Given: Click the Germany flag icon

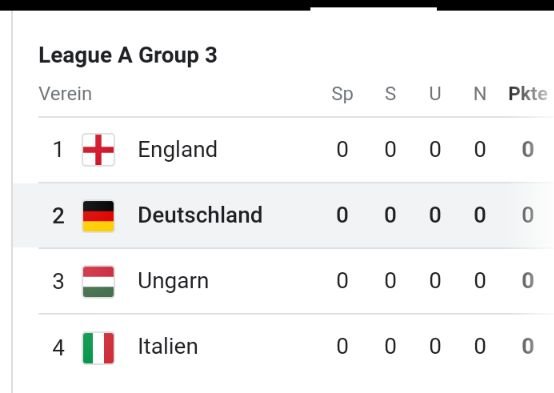Looking at the screenshot, I should 98,216.
